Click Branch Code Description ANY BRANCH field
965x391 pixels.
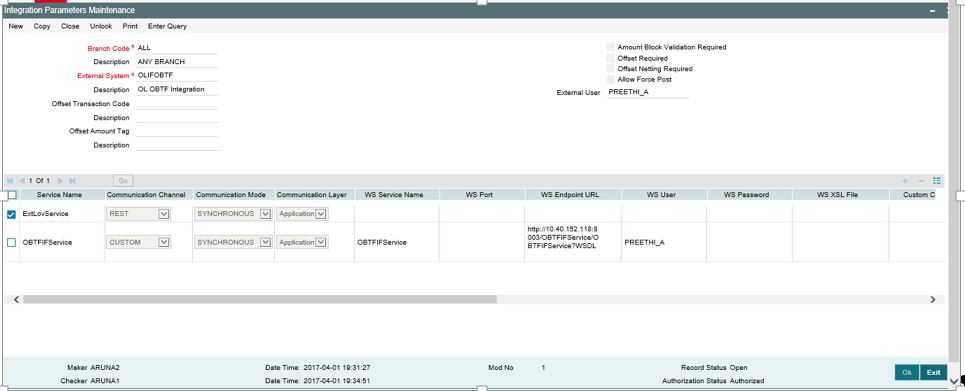point(177,62)
